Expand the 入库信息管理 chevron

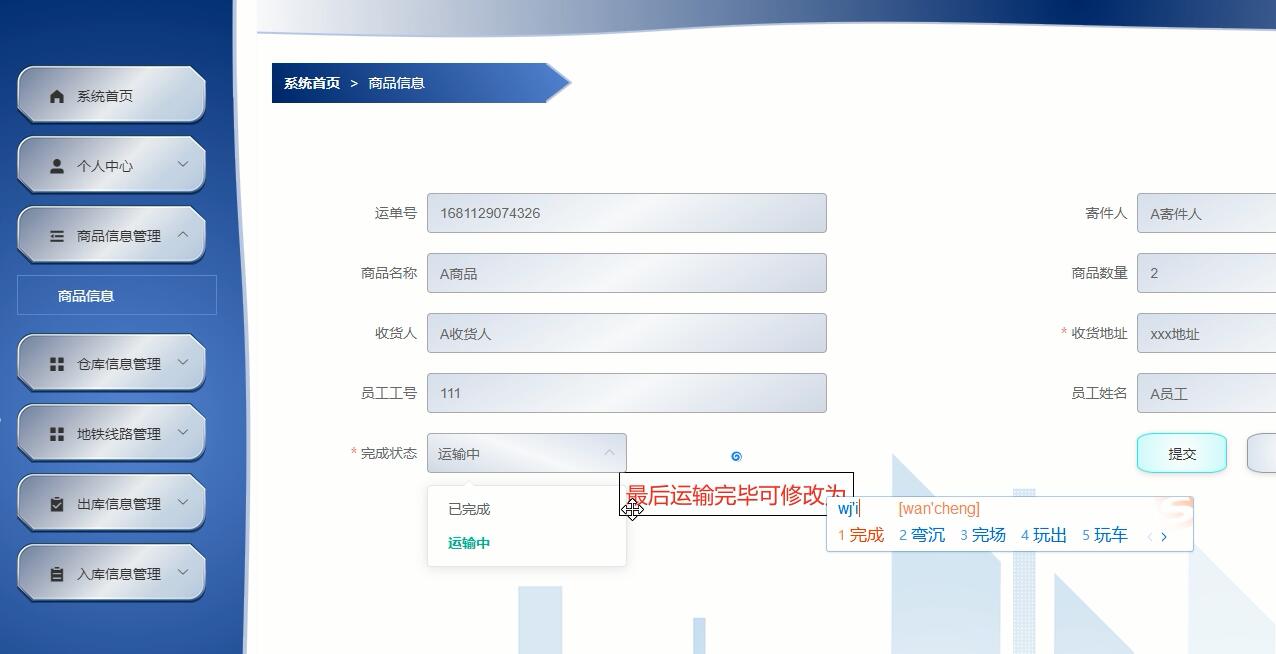pos(183,572)
